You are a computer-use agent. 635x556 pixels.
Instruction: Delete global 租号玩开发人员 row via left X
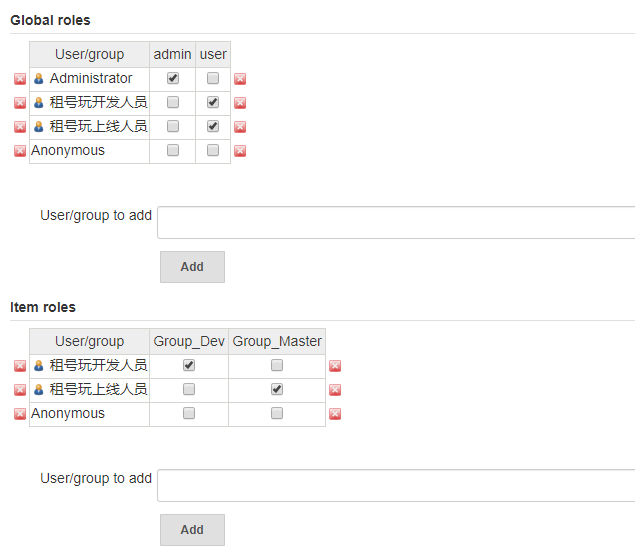click(x=20, y=103)
